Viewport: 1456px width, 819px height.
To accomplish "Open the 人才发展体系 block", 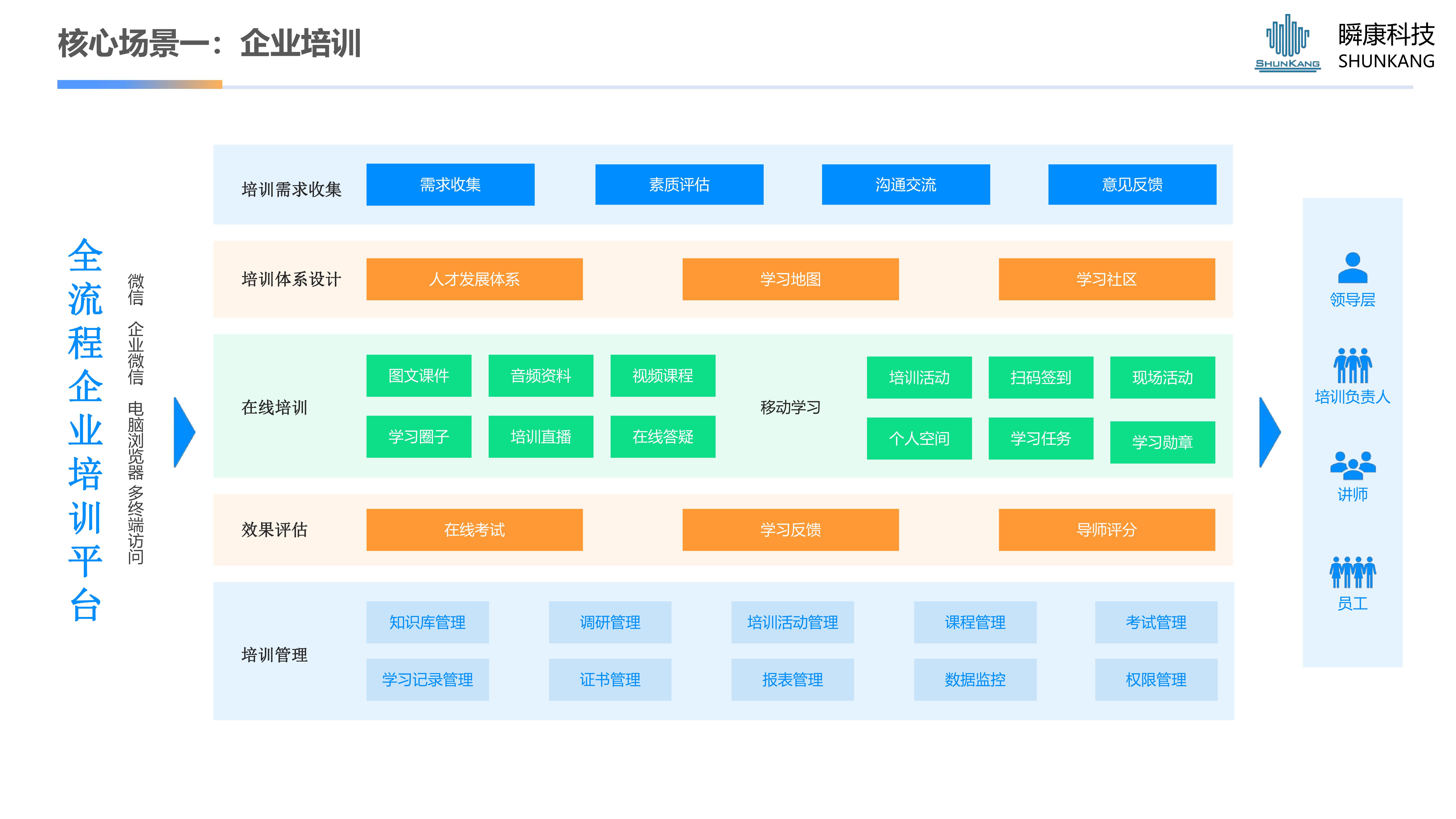I will (474, 279).
